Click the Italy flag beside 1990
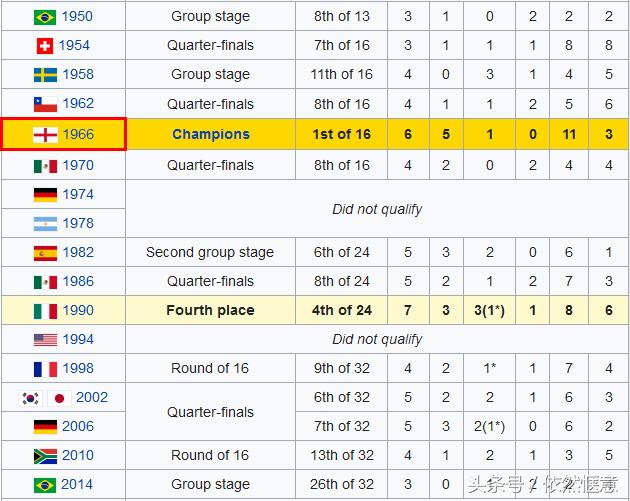The width and height of the screenshot is (630, 501). pyautogui.click(x=44, y=311)
